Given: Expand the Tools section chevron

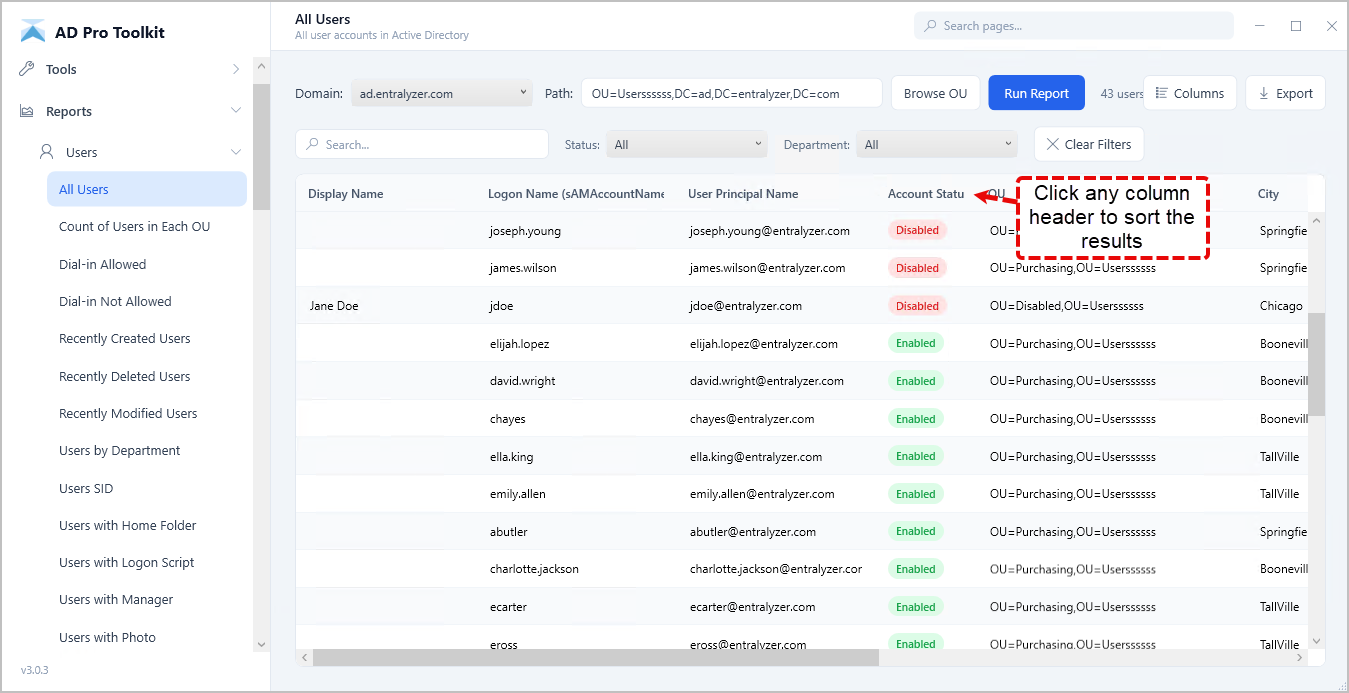Looking at the screenshot, I should pyautogui.click(x=235, y=68).
